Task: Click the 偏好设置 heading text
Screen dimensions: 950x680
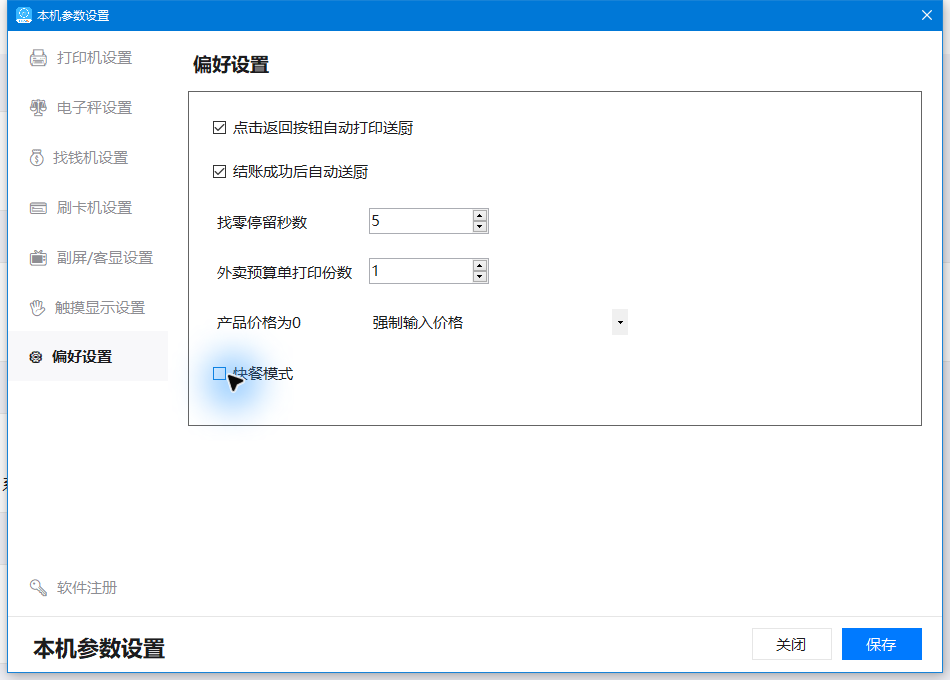Action: (231, 64)
